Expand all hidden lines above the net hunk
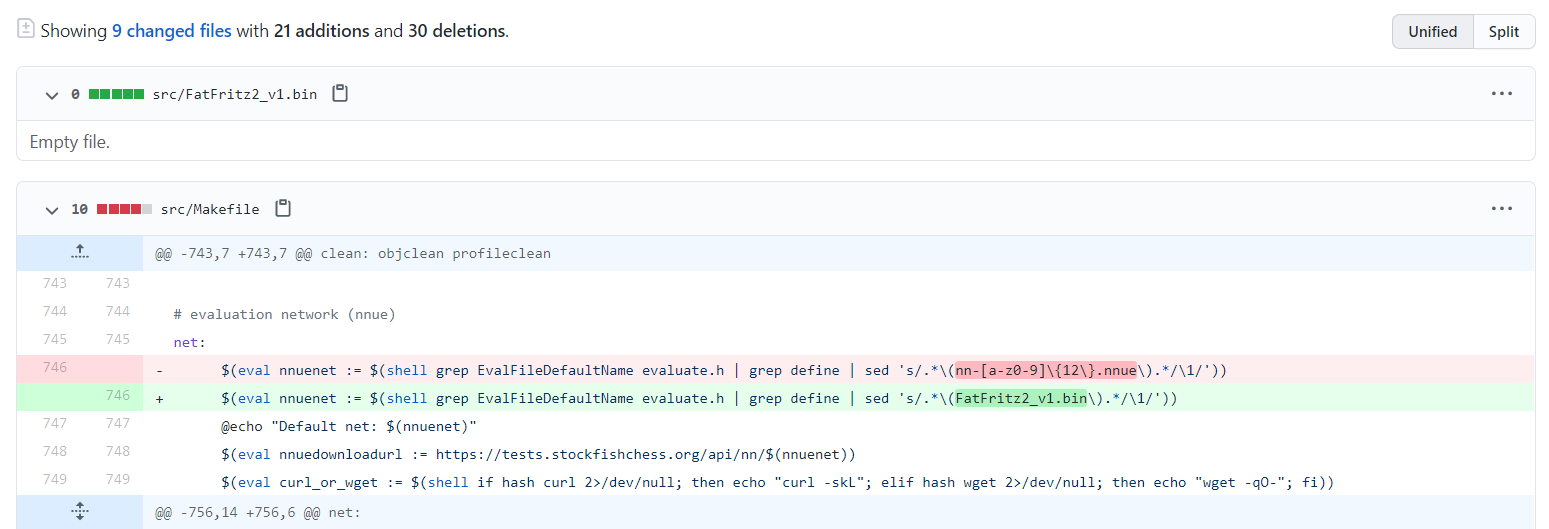Viewport: 1549px width, 529px height. coord(80,512)
